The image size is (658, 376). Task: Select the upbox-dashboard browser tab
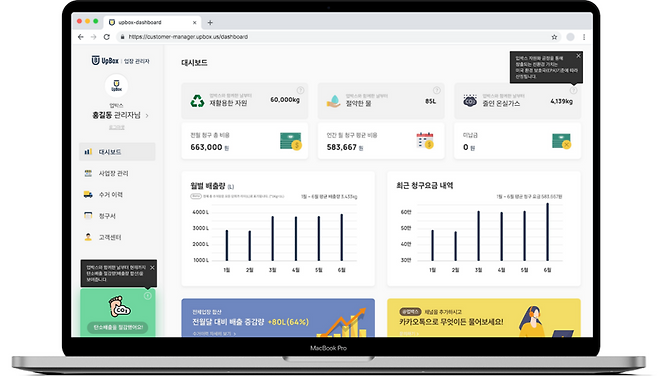[x=152, y=23]
